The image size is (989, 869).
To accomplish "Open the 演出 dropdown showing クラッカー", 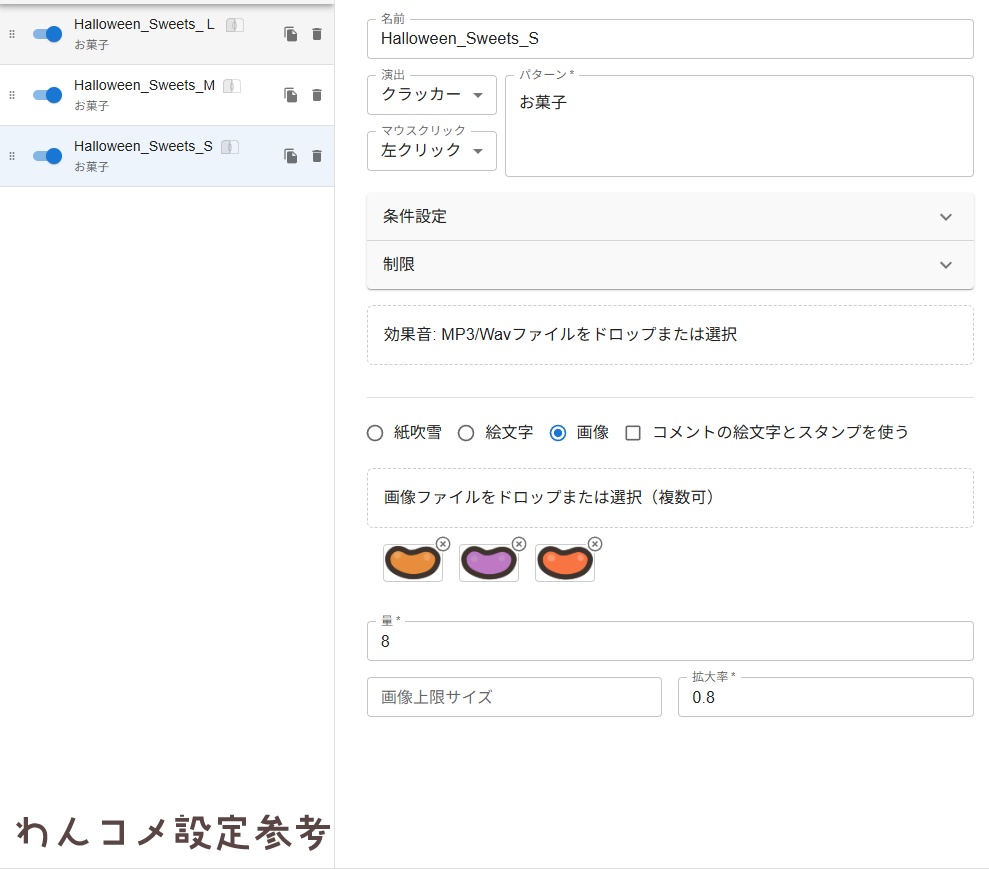I will click(431, 94).
